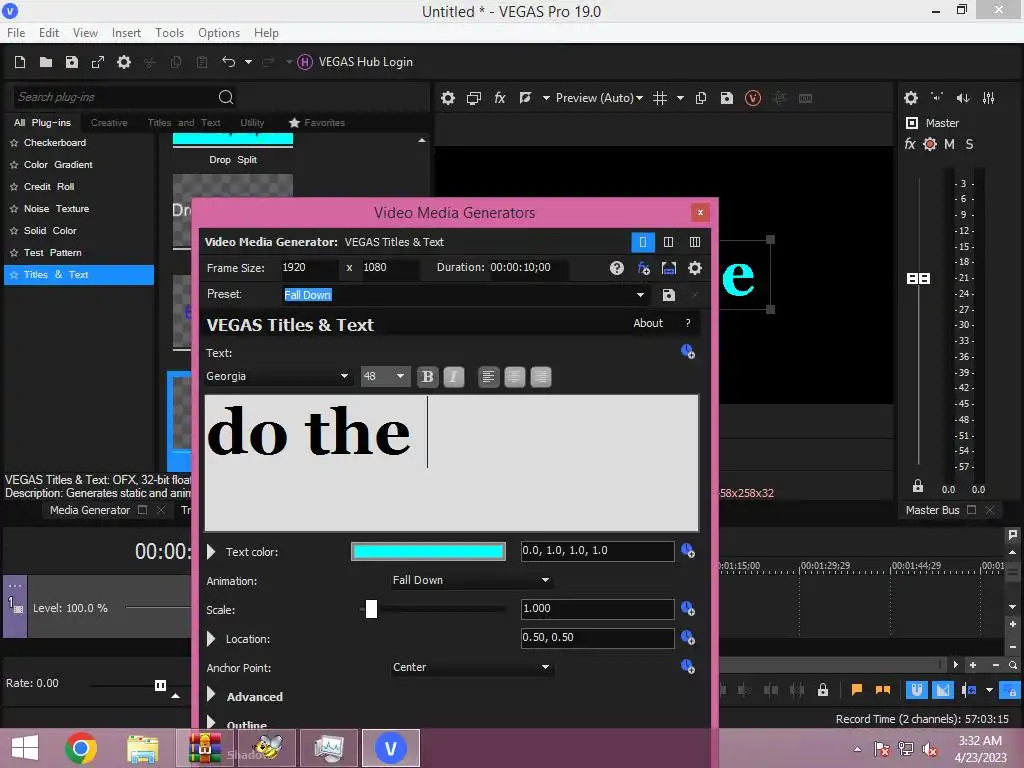Save preset with the disk icon

(669, 295)
